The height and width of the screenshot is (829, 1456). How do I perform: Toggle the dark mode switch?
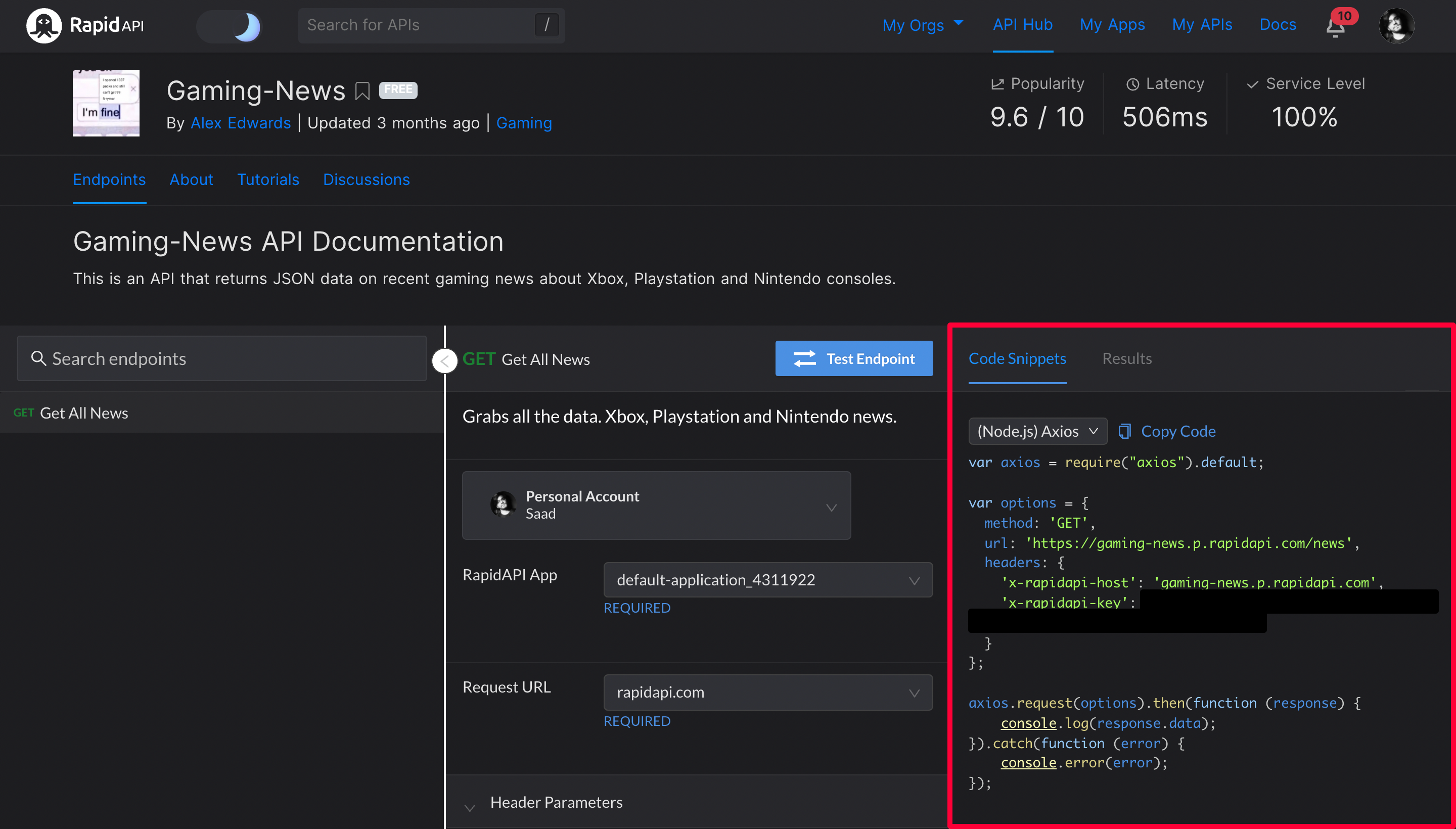coord(229,26)
